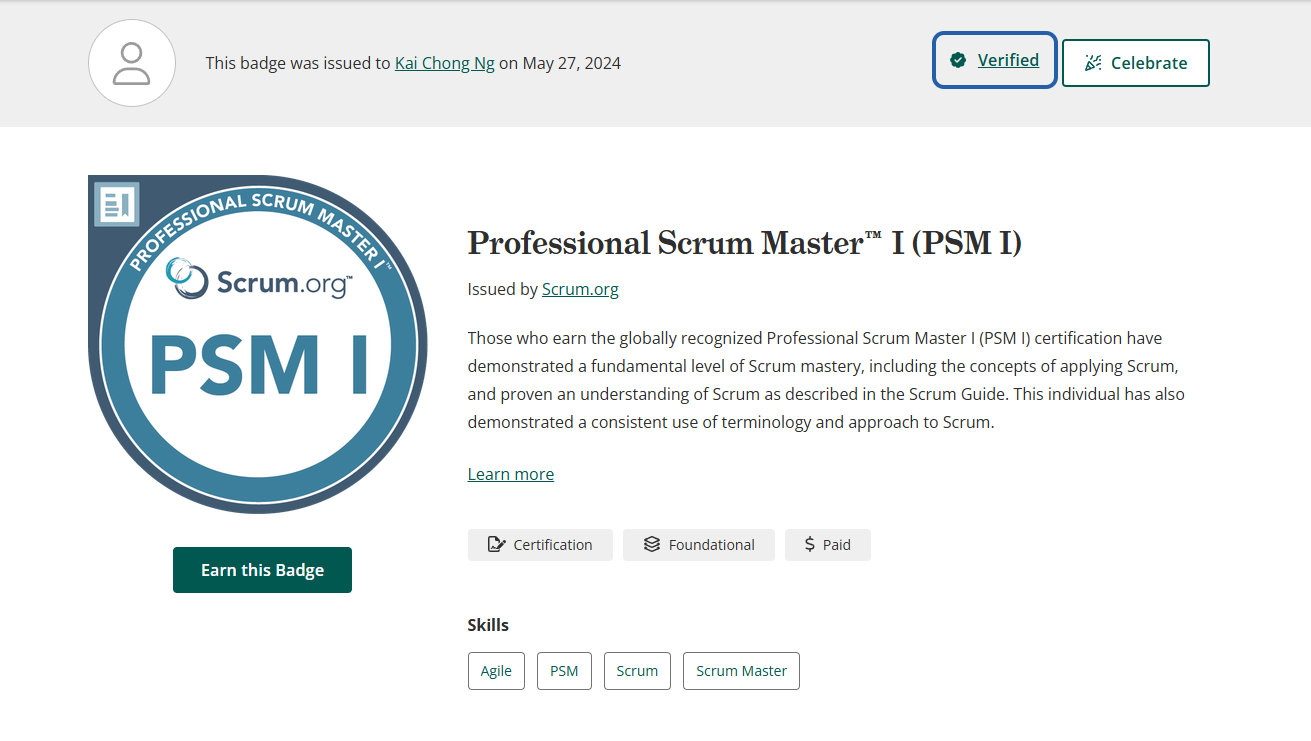Select the Agile skill tag
The width and height of the screenshot is (1311, 741).
[496, 671]
